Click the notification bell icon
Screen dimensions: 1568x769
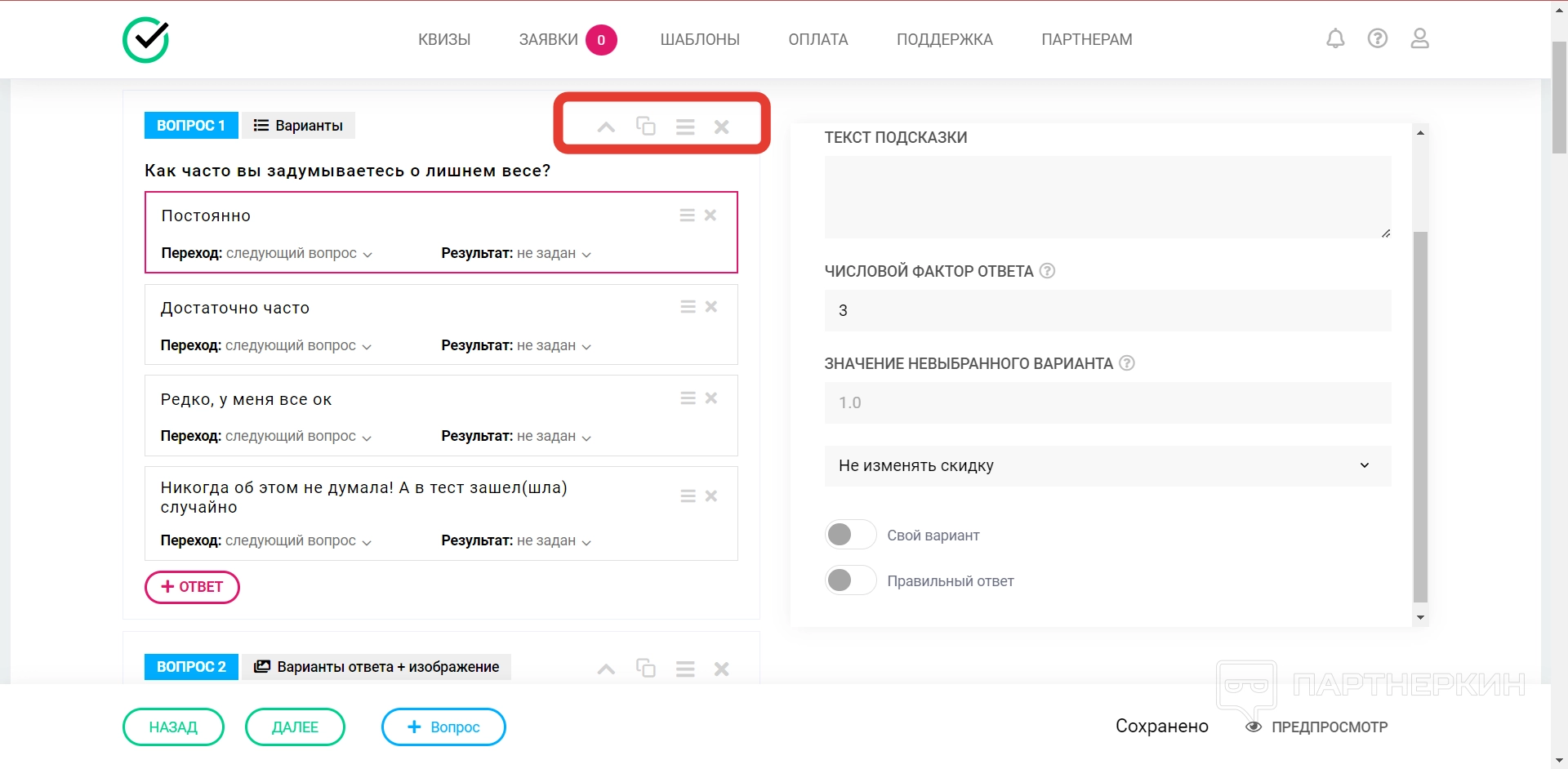[1335, 38]
